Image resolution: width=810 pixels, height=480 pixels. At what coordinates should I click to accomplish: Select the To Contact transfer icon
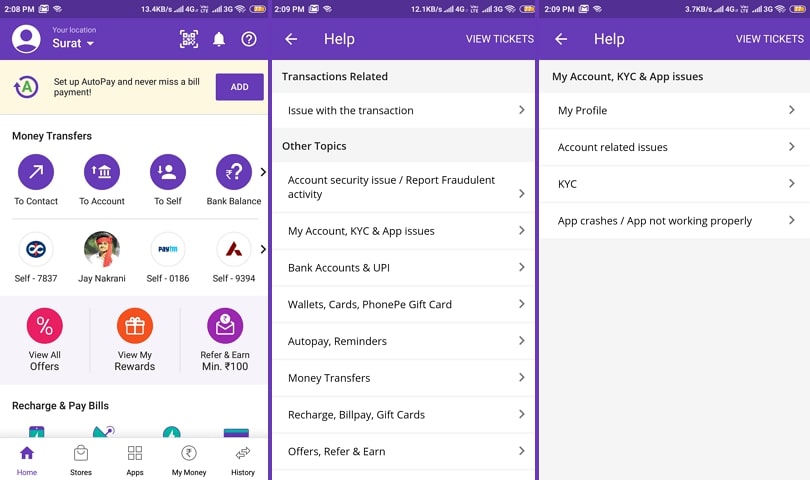(x=36, y=172)
